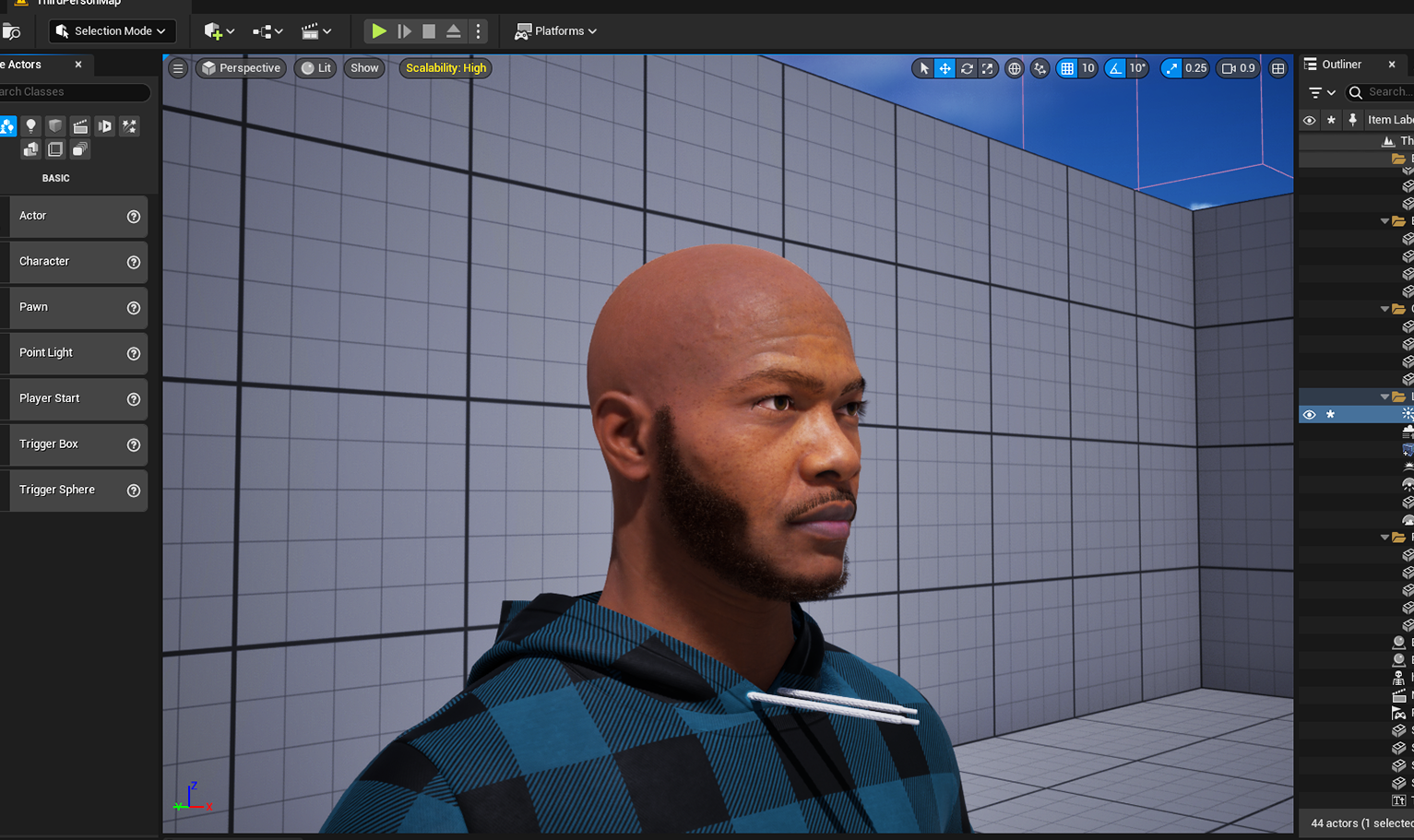Open the viewport Show menu
Viewport: 1414px width, 840px height.
point(364,68)
